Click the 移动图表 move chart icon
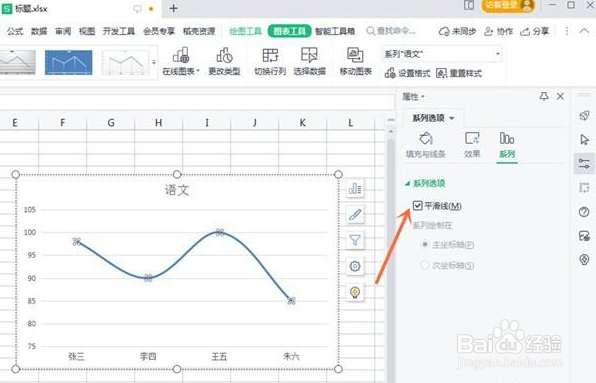The width and height of the screenshot is (596, 383). [x=355, y=55]
